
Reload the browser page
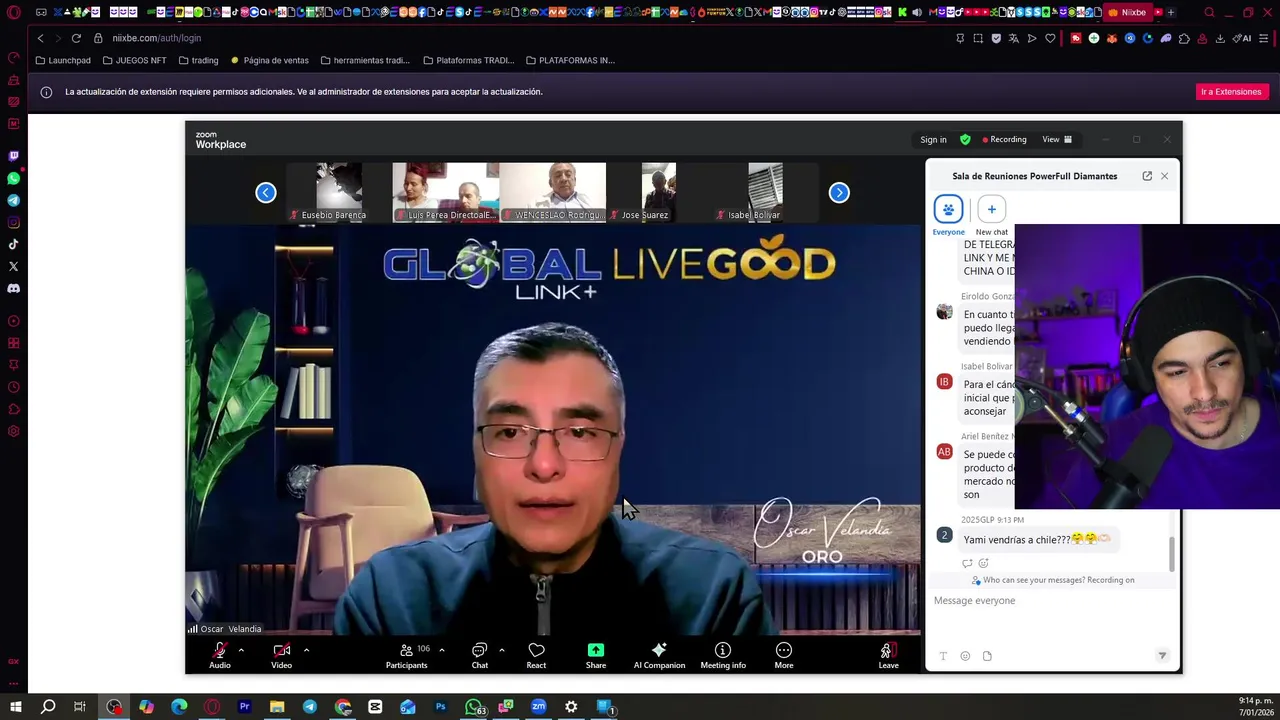76,38
